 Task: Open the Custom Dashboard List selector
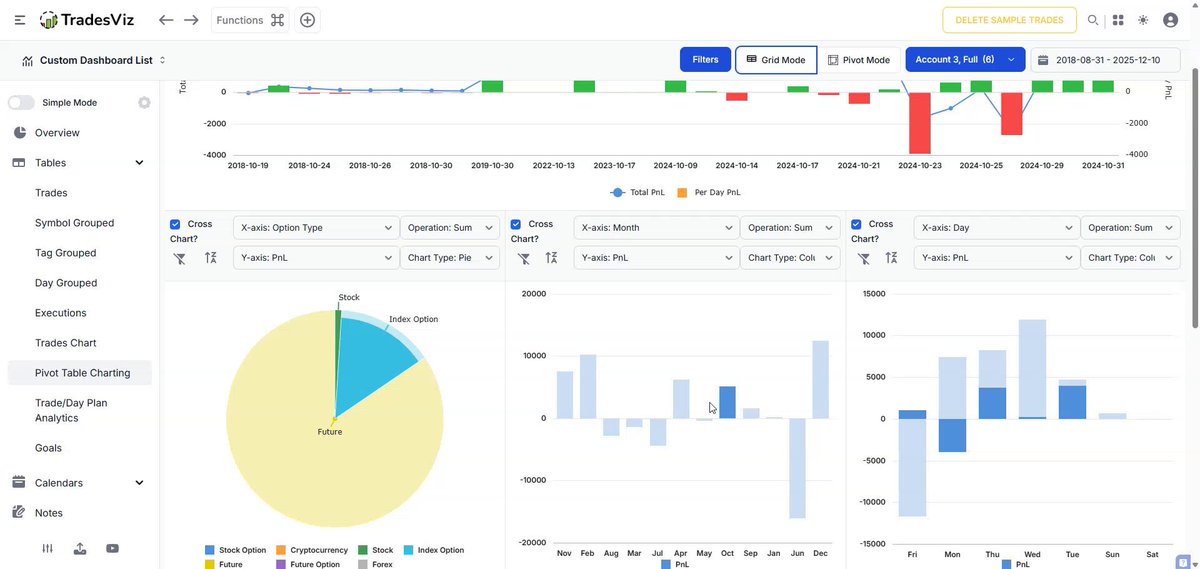point(93,60)
